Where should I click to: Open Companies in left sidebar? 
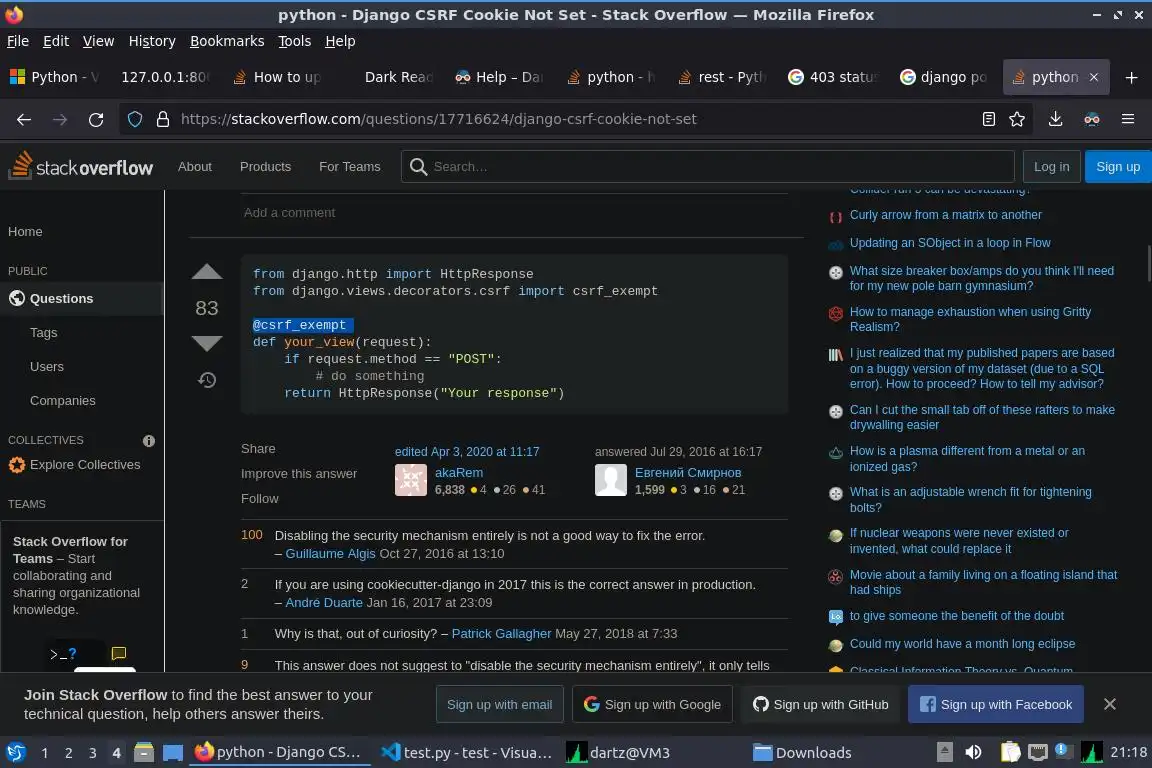(x=62, y=401)
